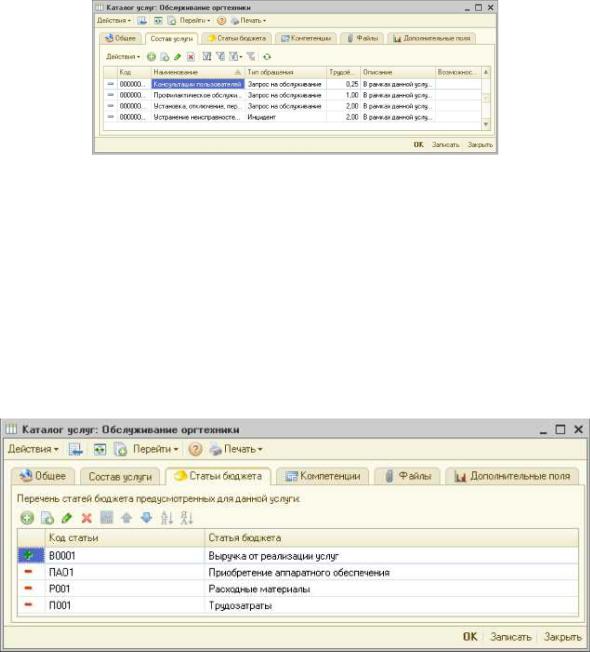Switch to Статьи бюджета tab in upper window
Image resolution: width=590 pixels, height=652 pixels.
point(237,38)
